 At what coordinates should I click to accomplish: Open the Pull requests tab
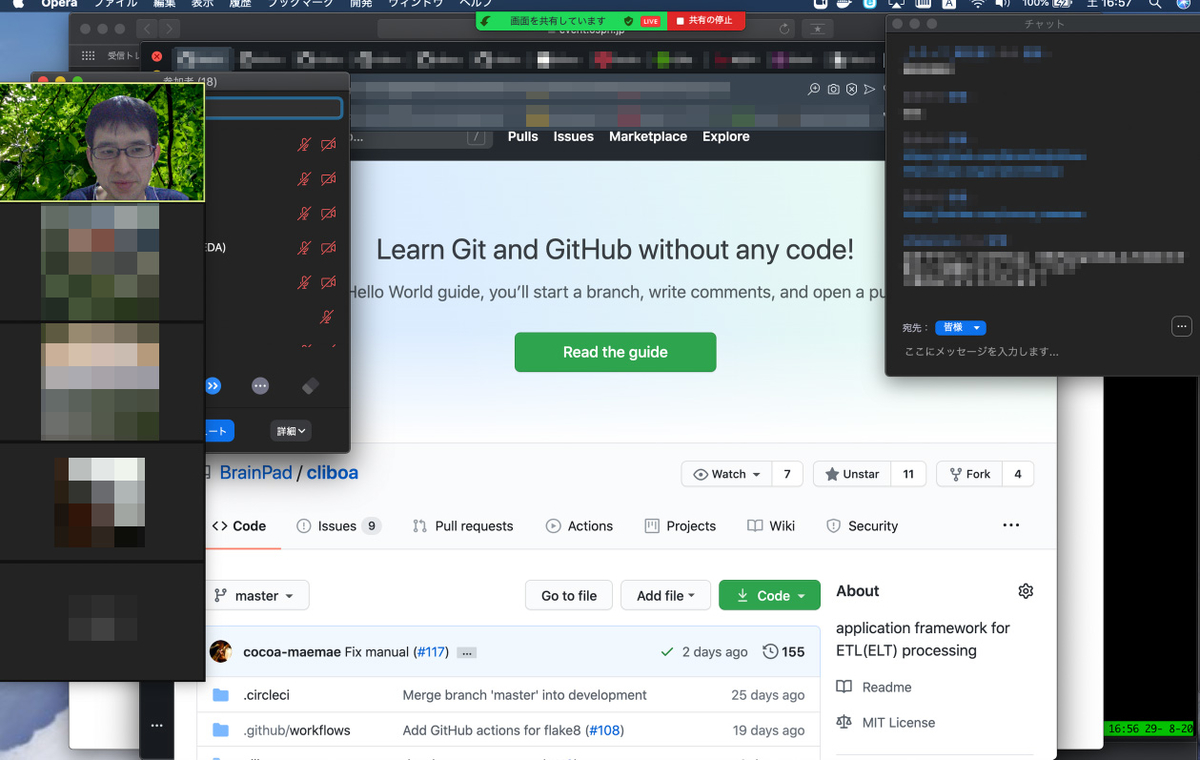(463, 526)
